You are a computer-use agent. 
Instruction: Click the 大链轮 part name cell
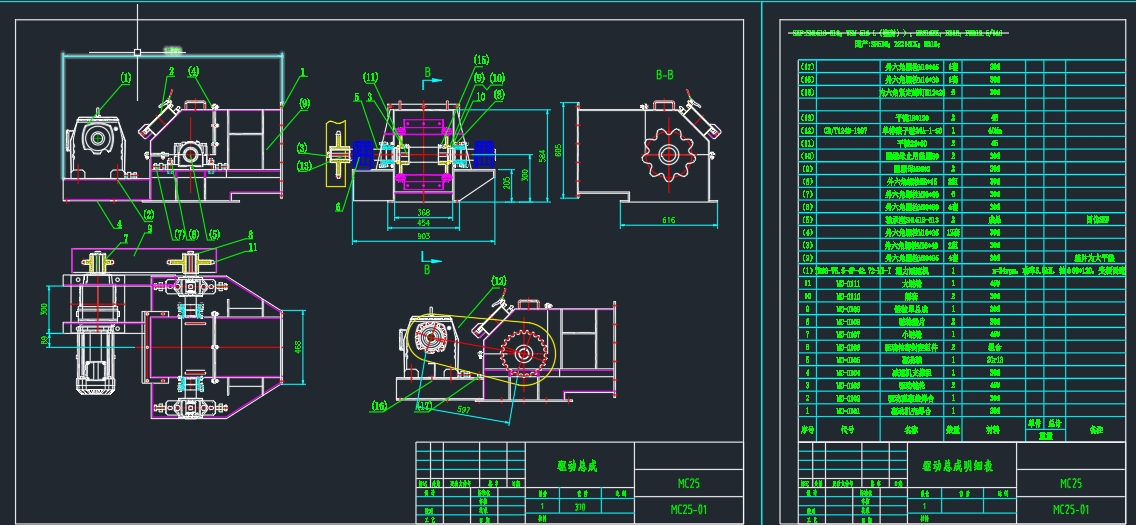coord(911,283)
